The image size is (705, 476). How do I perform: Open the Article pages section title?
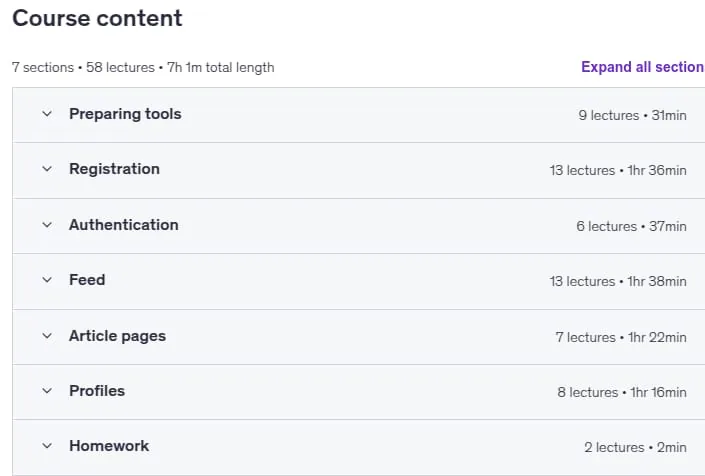point(117,336)
